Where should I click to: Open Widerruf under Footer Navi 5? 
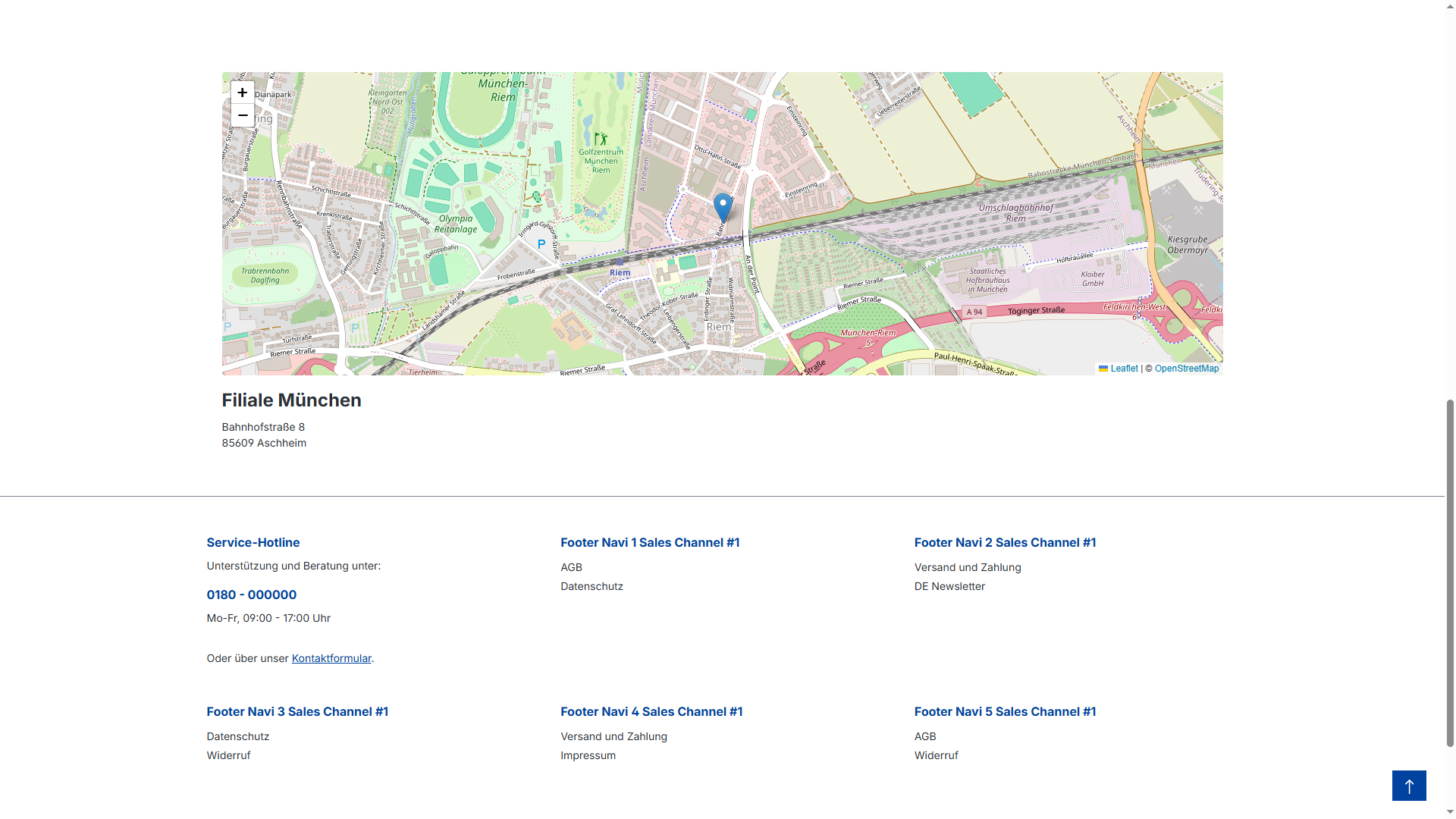tap(936, 755)
